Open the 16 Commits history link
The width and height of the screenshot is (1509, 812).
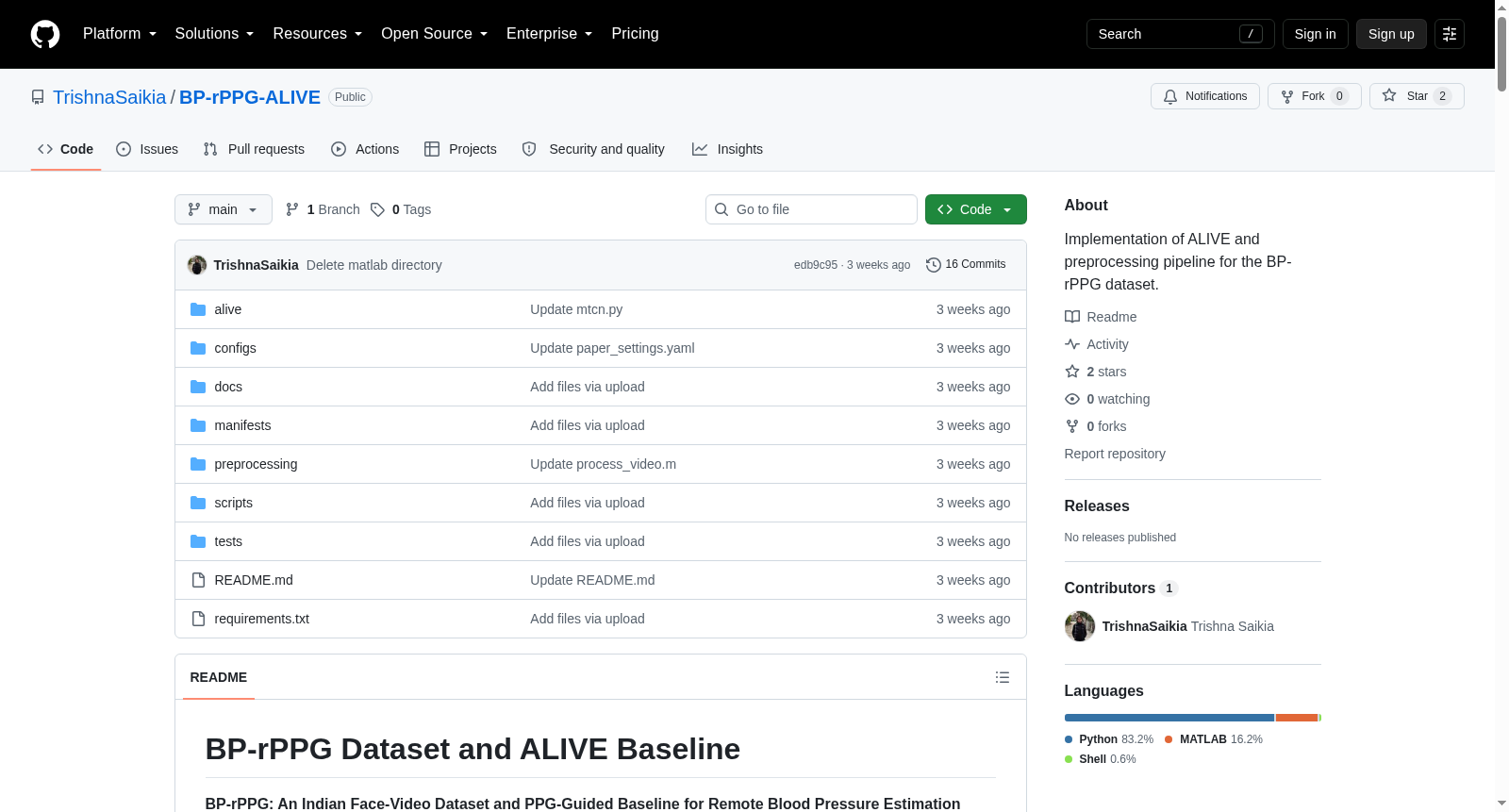(966, 265)
